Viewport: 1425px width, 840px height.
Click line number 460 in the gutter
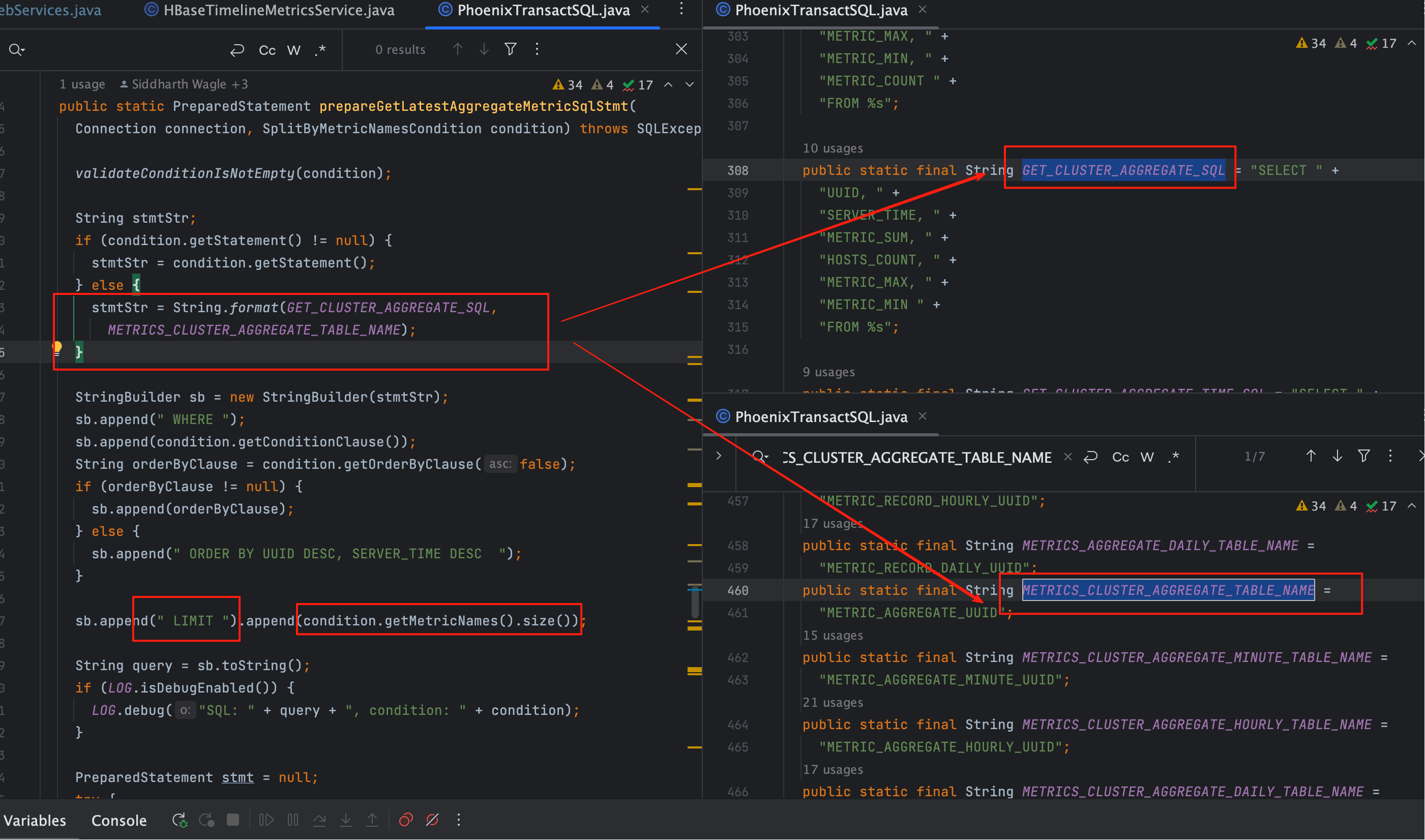point(738,590)
